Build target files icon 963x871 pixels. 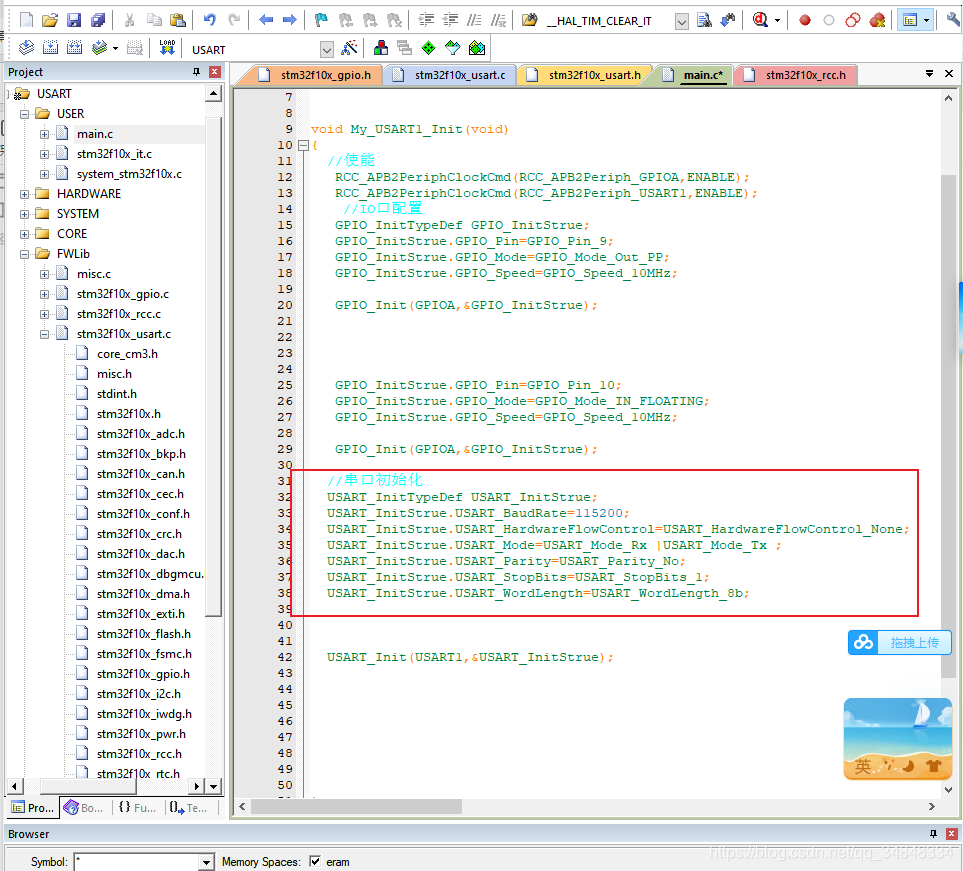point(50,47)
